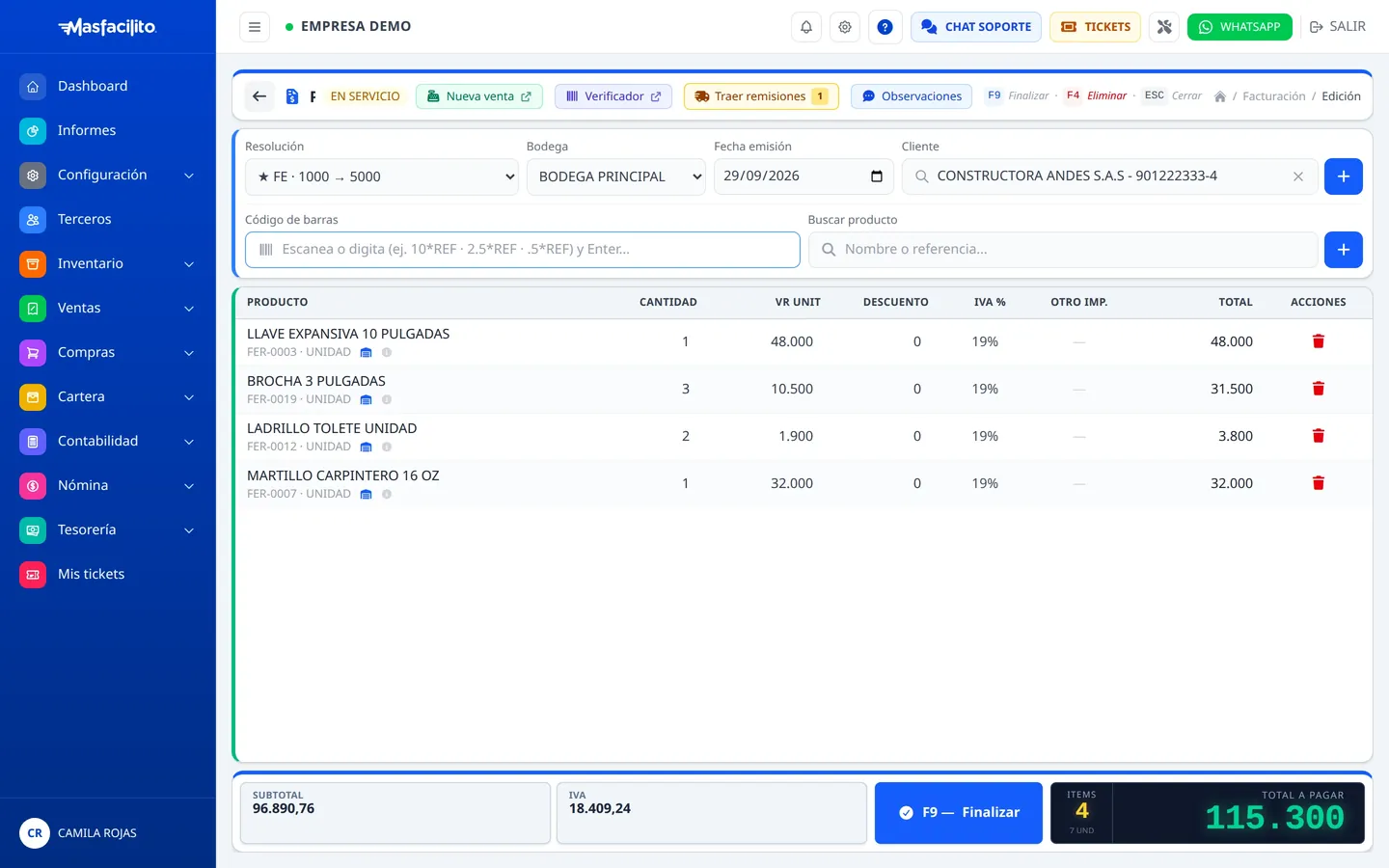Open Informes in sidebar
The image size is (1389, 868).
coord(107,130)
